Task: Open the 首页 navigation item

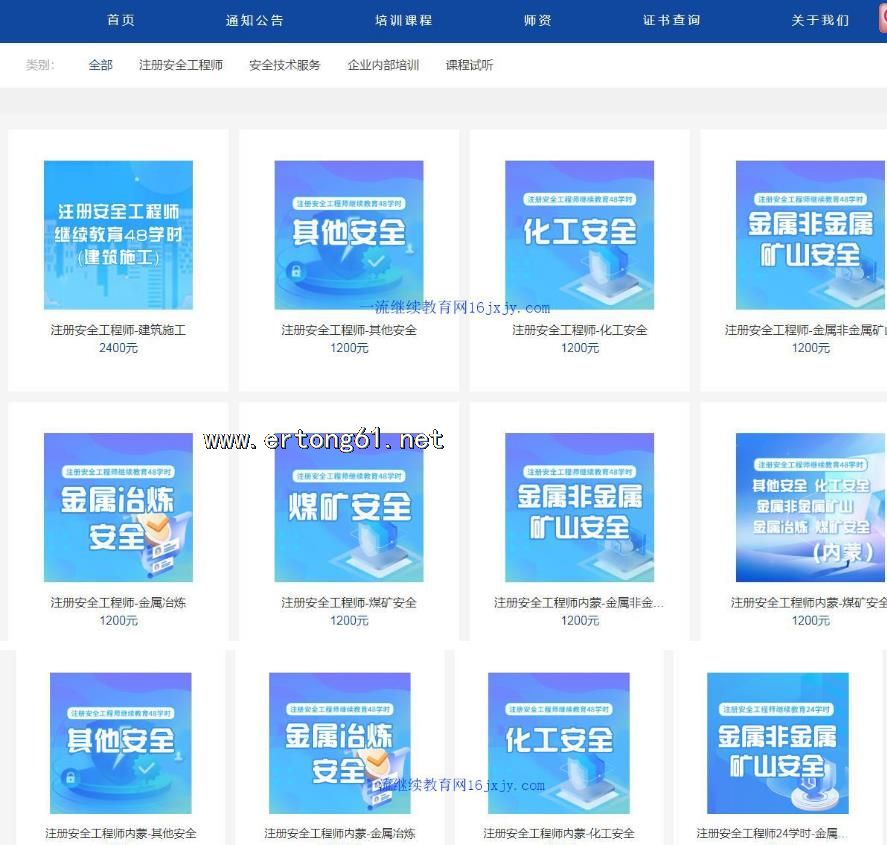Action: [x=121, y=20]
